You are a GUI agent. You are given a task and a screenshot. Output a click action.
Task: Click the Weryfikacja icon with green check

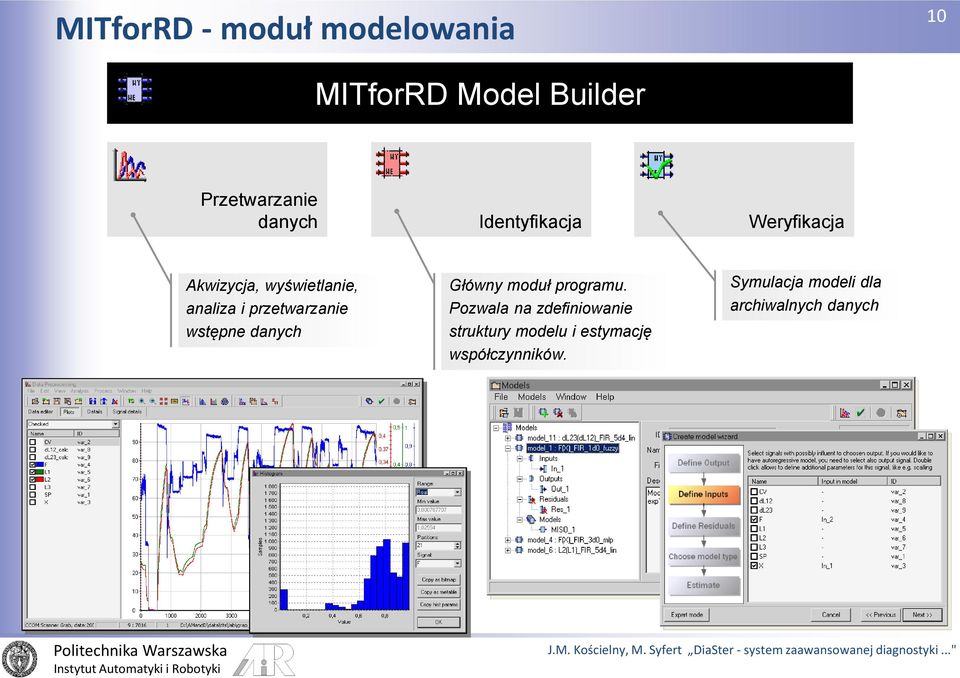pyautogui.click(x=656, y=165)
